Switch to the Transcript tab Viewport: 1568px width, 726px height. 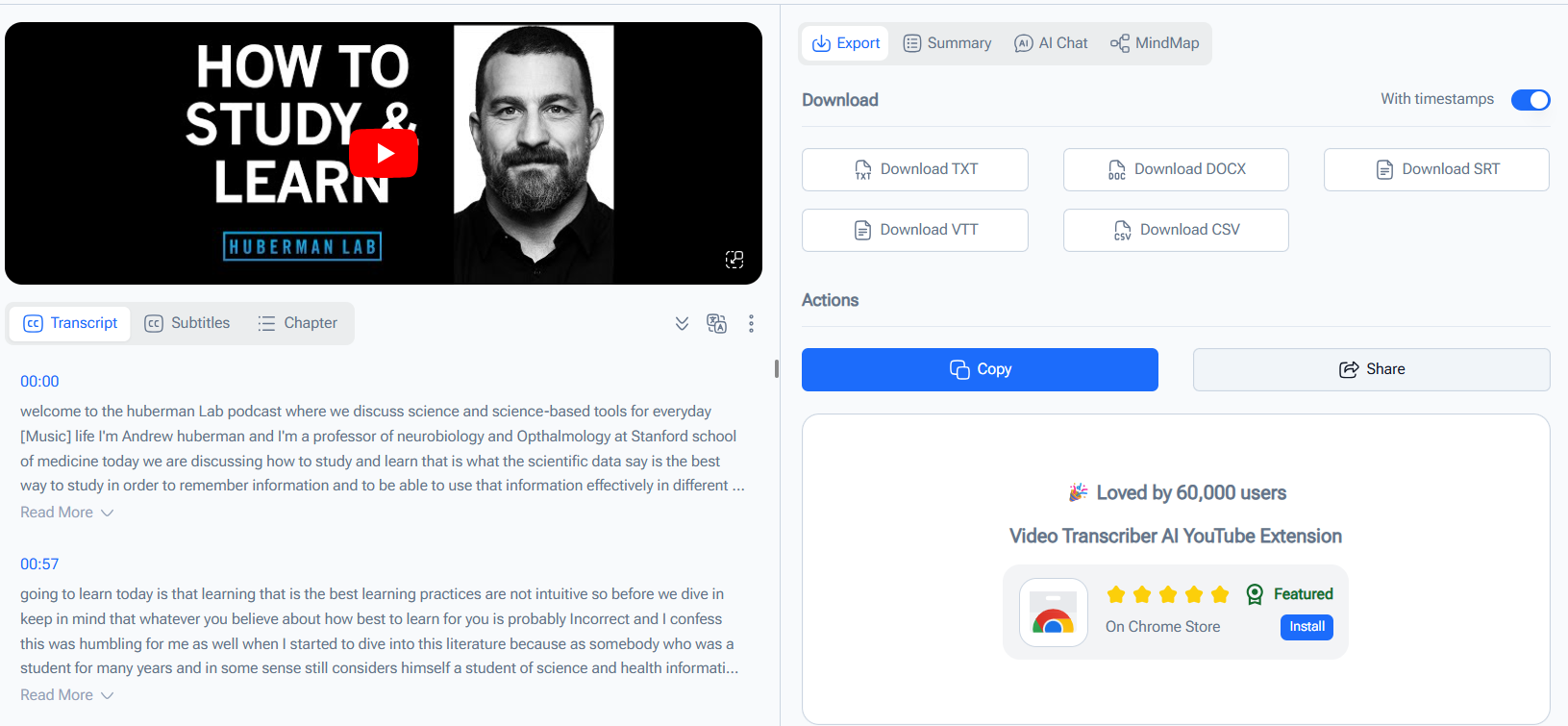click(70, 323)
